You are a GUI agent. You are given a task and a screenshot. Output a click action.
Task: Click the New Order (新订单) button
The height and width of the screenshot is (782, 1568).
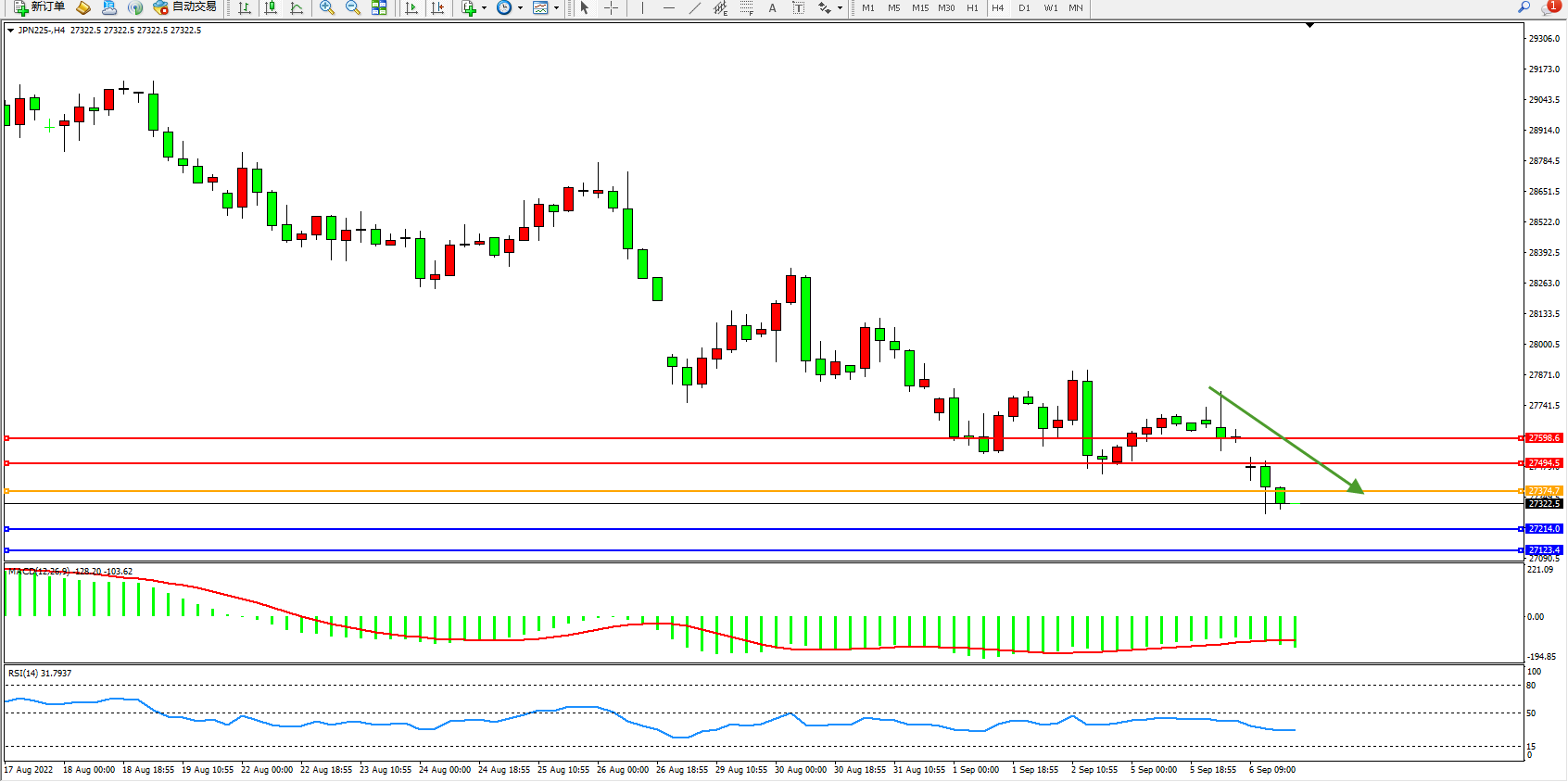(39, 7)
